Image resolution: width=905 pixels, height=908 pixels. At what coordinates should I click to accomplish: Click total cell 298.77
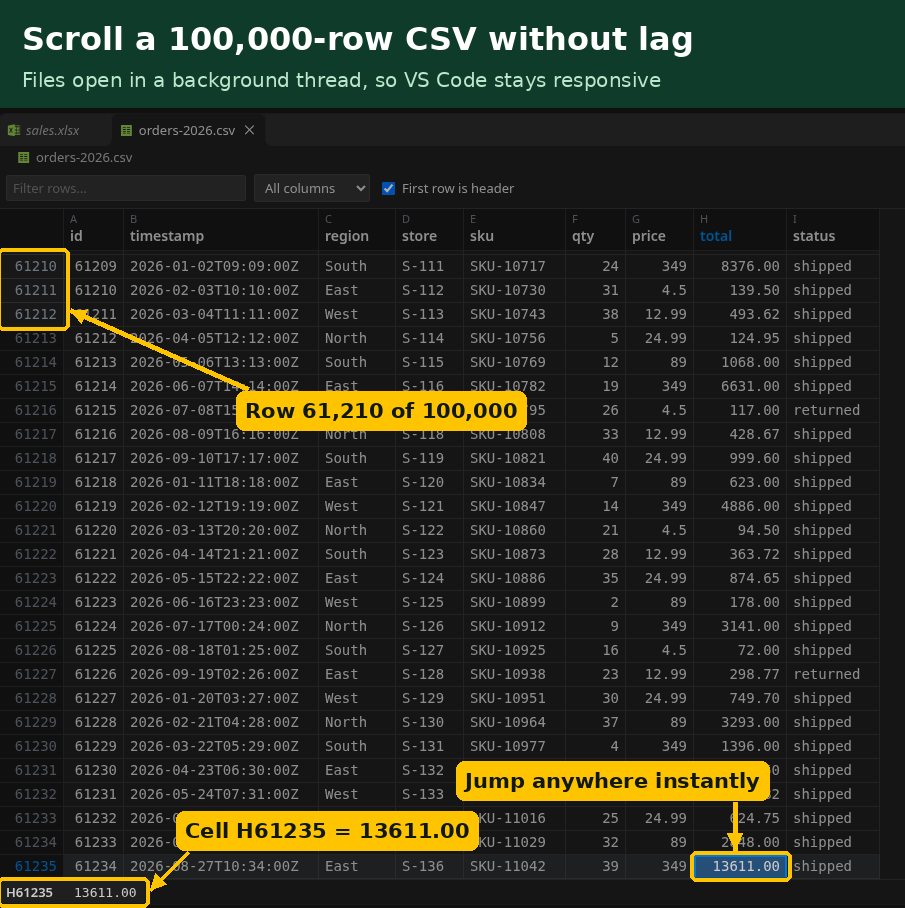pyautogui.click(x=741, y=674)
